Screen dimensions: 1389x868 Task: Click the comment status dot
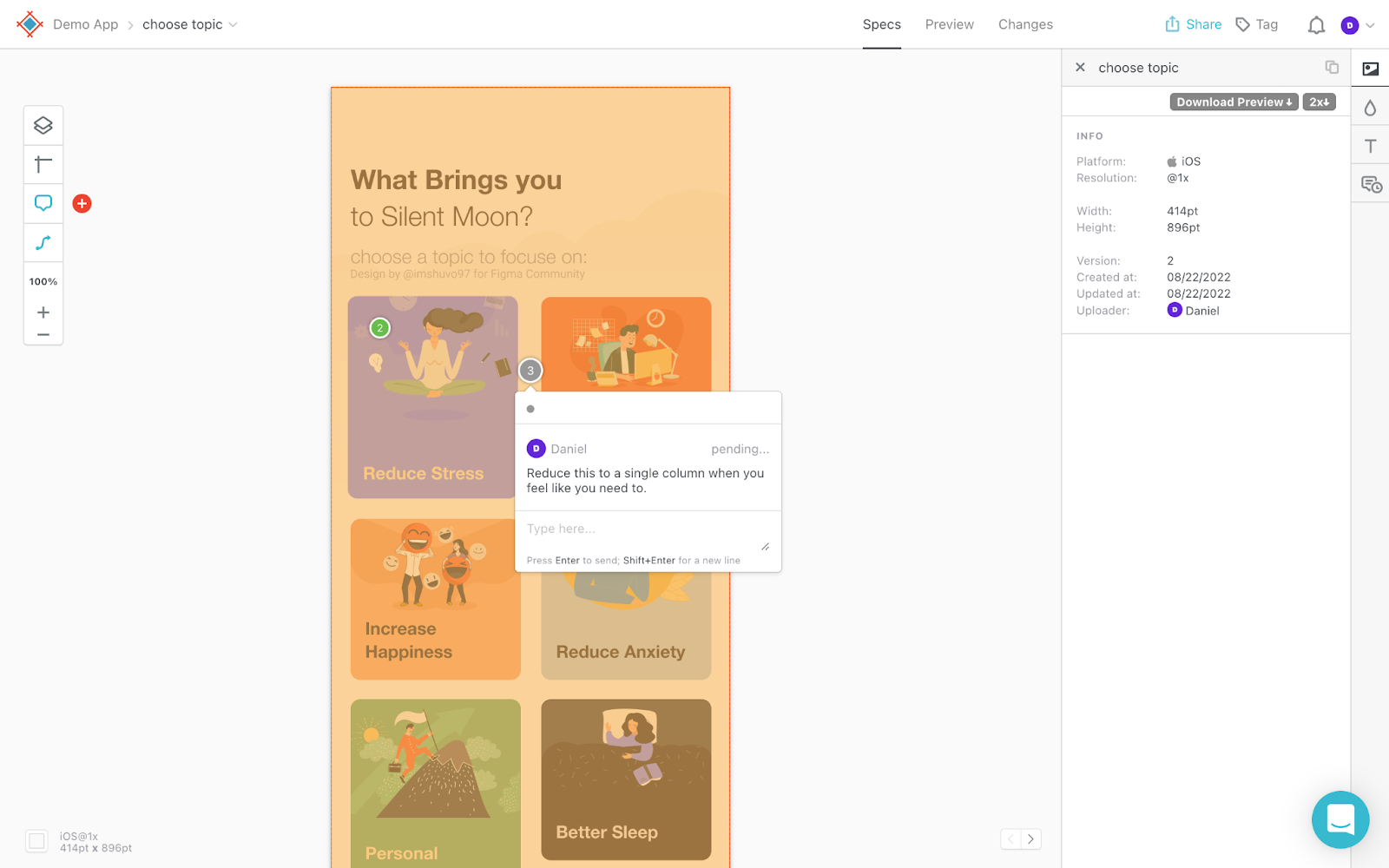click(x=530, y=409)
